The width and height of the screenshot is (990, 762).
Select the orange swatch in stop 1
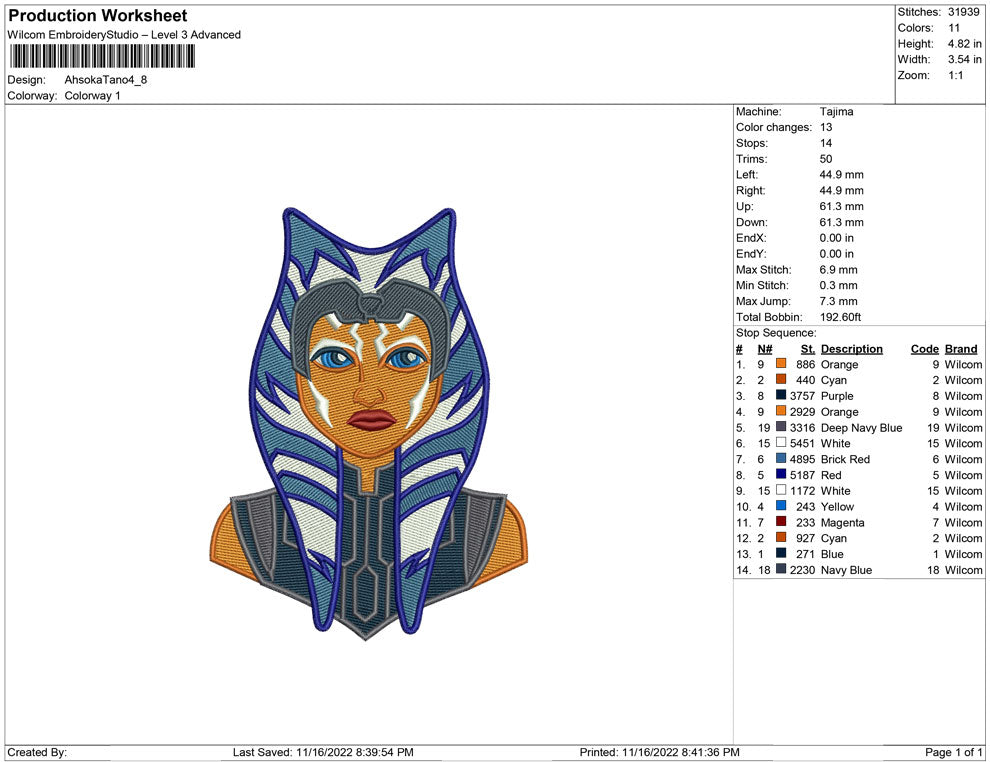(781, 364)
